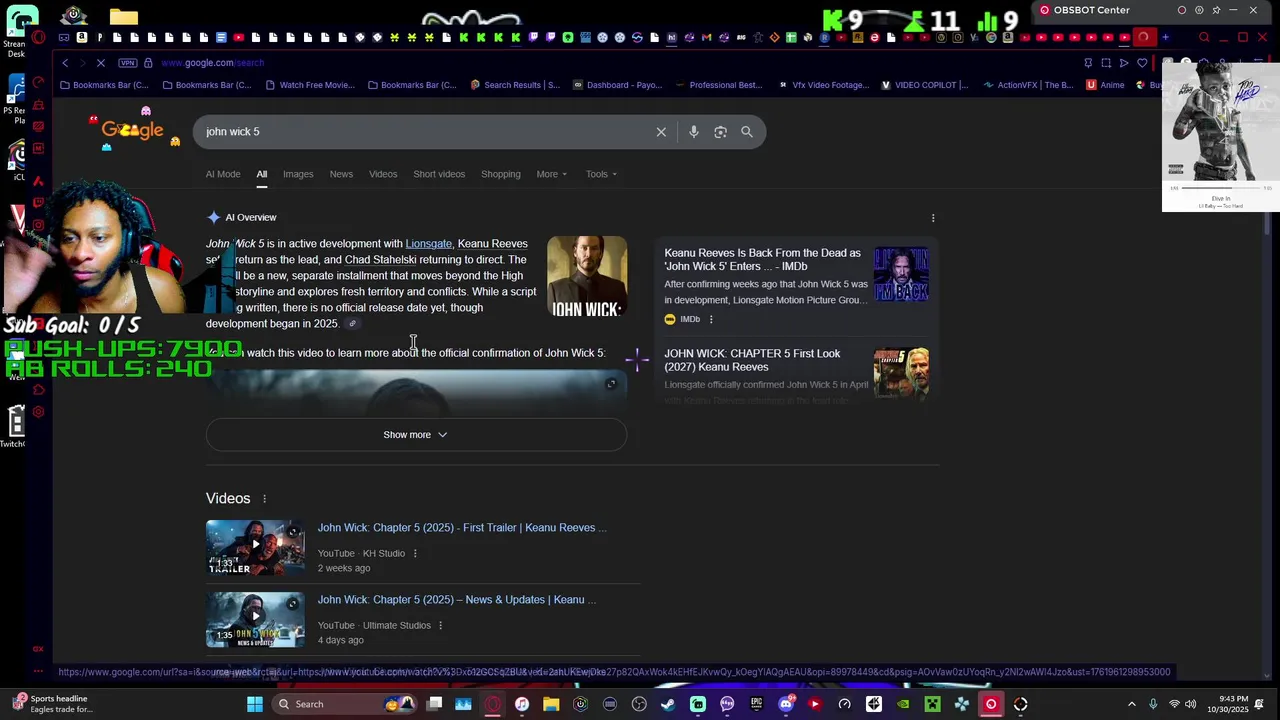Image resolution: width=1280 pixels, height=720 pixels.
Task: Expand the More search filter dropdown
Action: point(551,174)
